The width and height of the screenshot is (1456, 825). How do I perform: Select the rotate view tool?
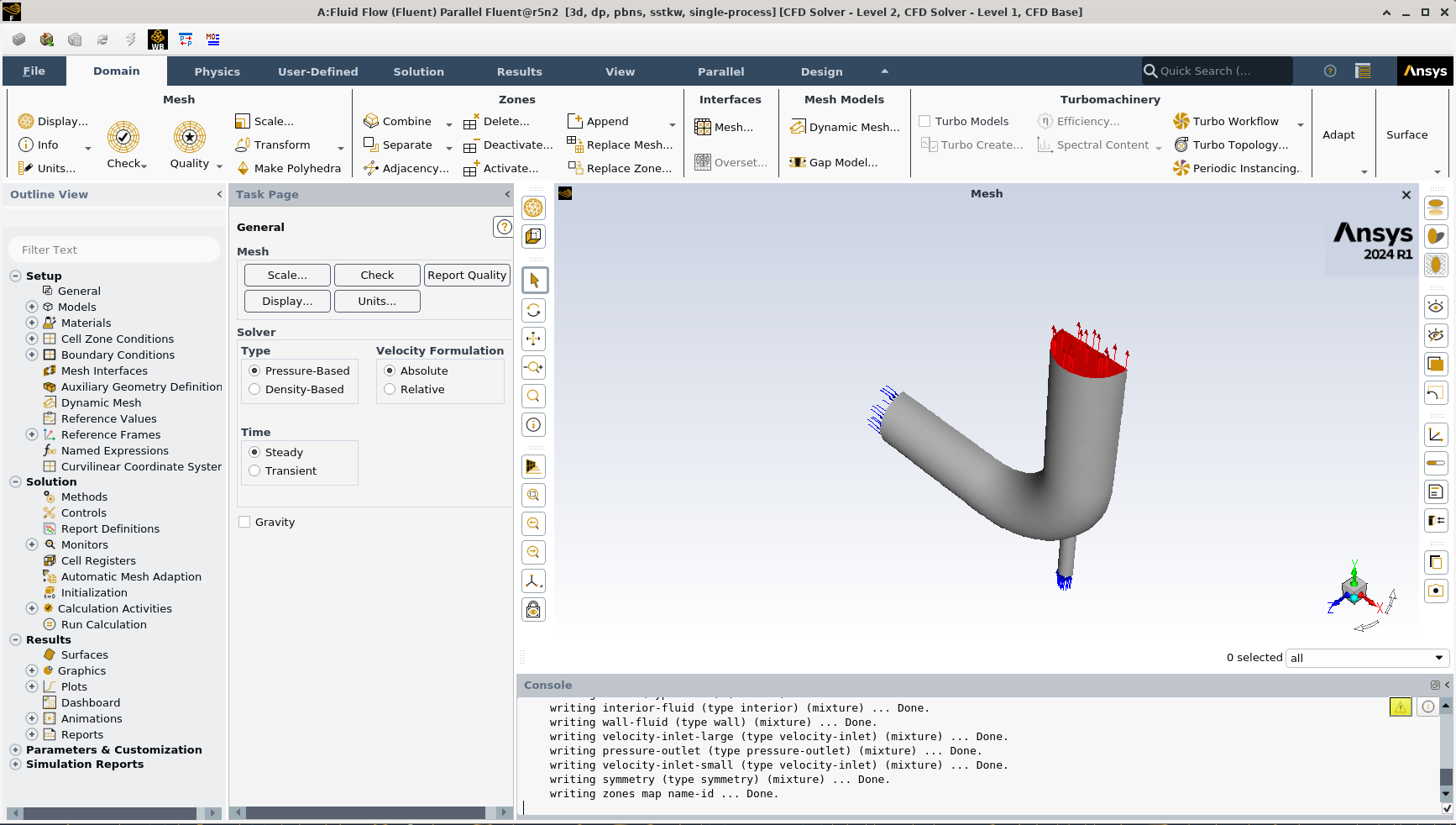pyautogui.click(x=533, y=311)
